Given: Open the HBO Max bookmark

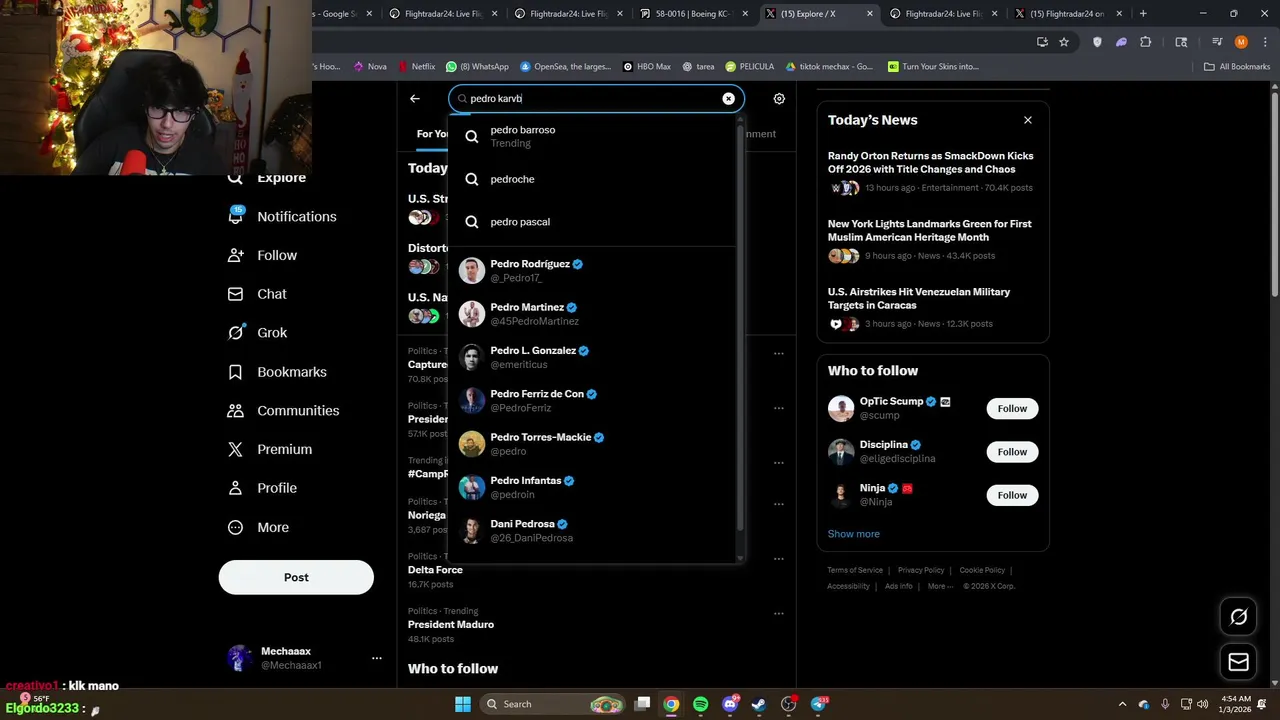Looking at the screenshot, I should pos(646,67).
